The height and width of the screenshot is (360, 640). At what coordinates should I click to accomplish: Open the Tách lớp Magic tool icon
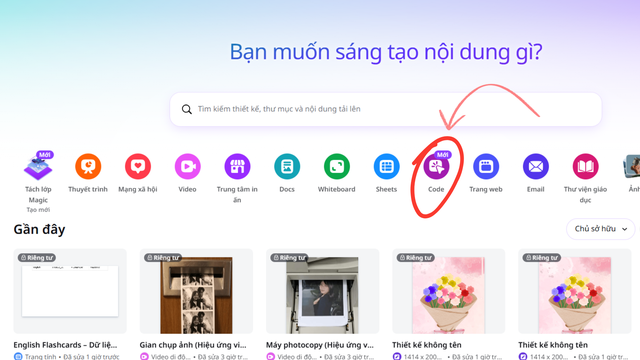coord(38,167)
